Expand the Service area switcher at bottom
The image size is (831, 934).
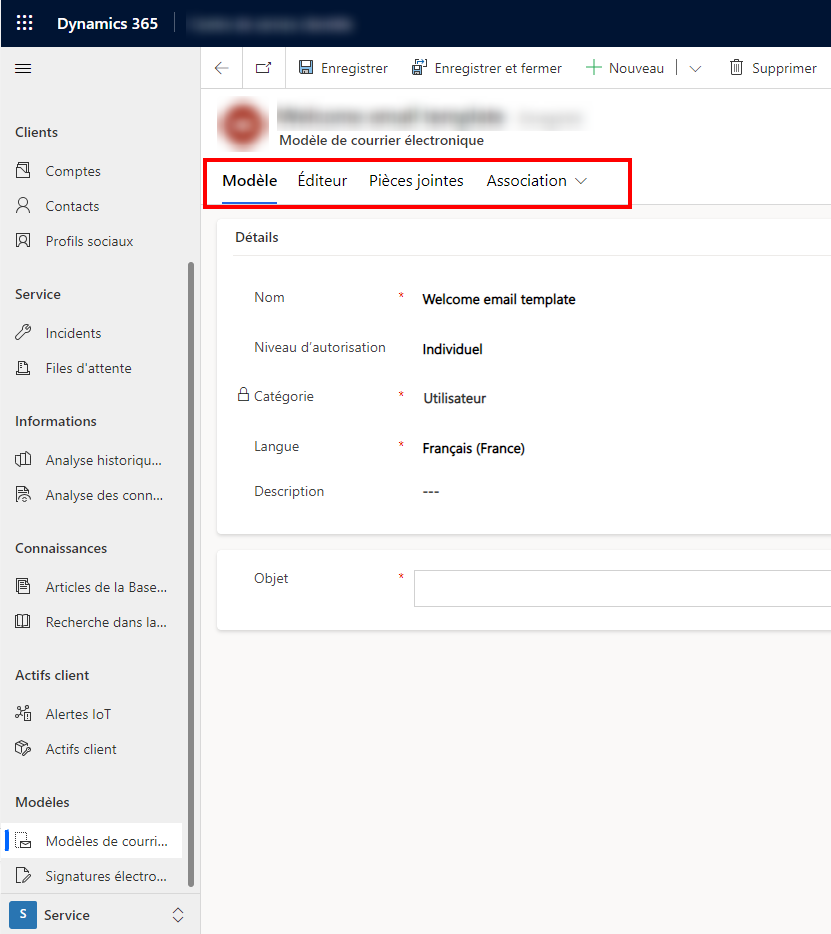point(177,914)
